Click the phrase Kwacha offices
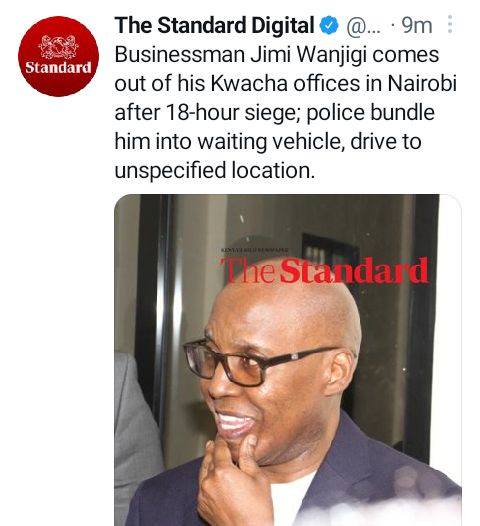Screen dimensions: 480x526 point(285,83)
